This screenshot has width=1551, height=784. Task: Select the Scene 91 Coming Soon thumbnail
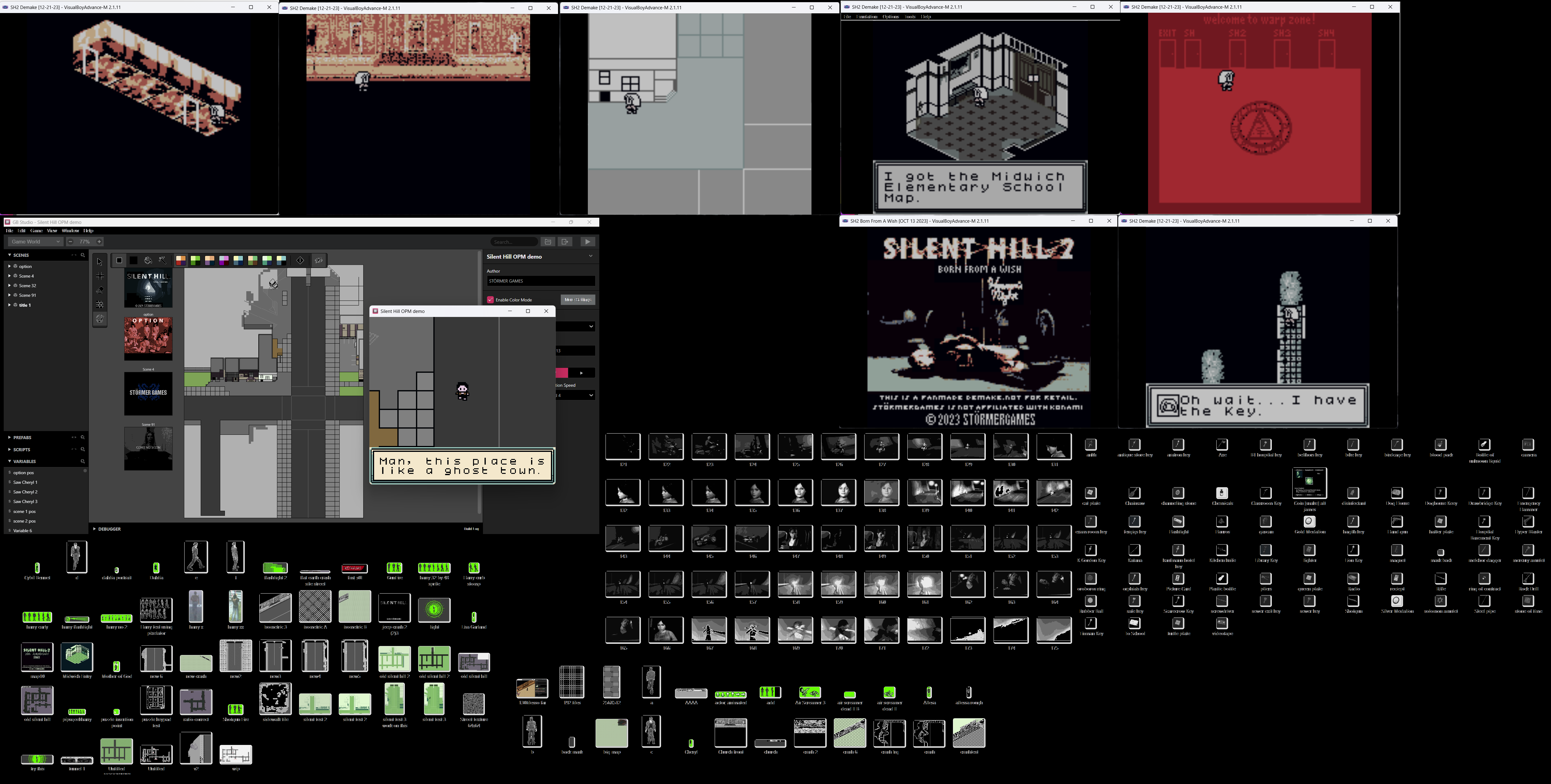click(x=148, y=449)
